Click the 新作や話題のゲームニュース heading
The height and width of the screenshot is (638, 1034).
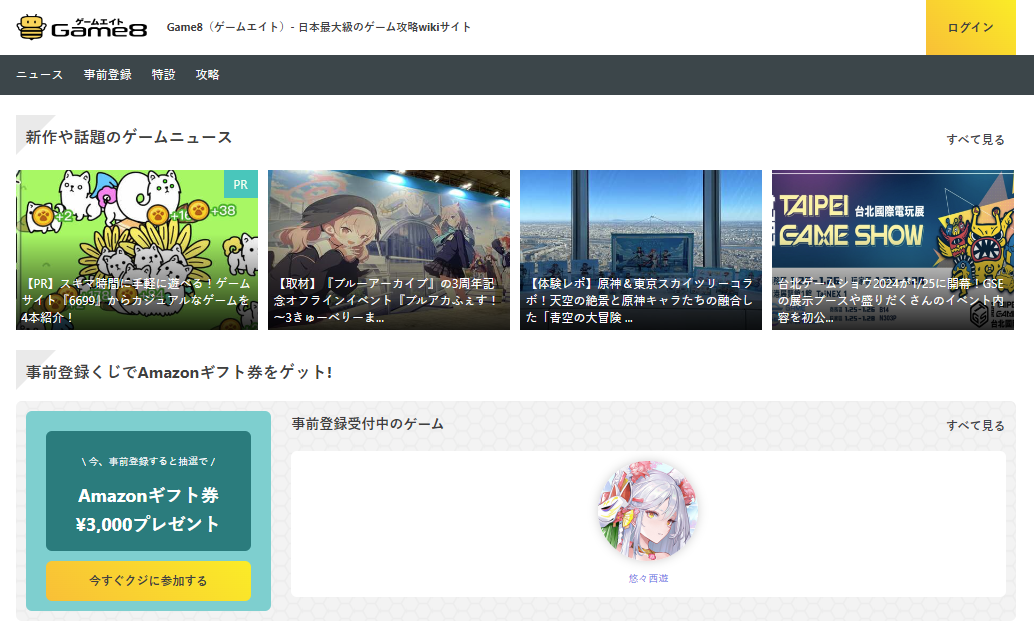(x=129, y=137)
